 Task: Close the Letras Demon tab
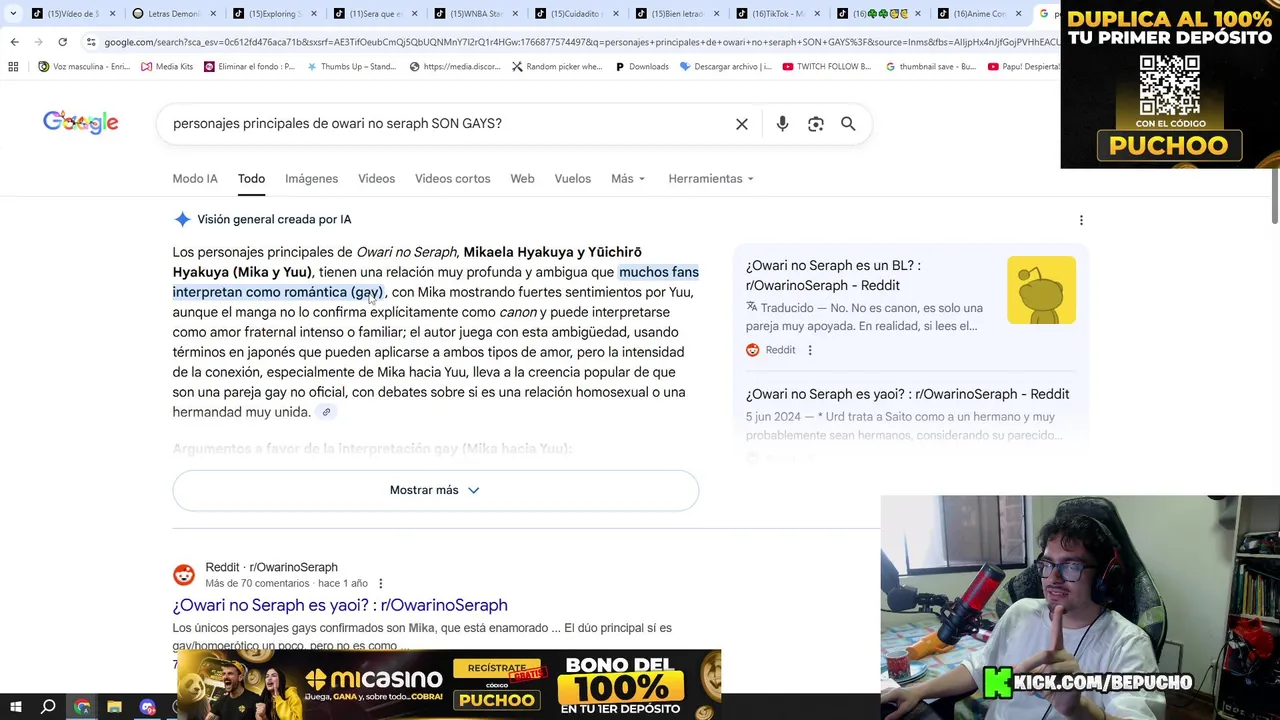pos(213,14)
